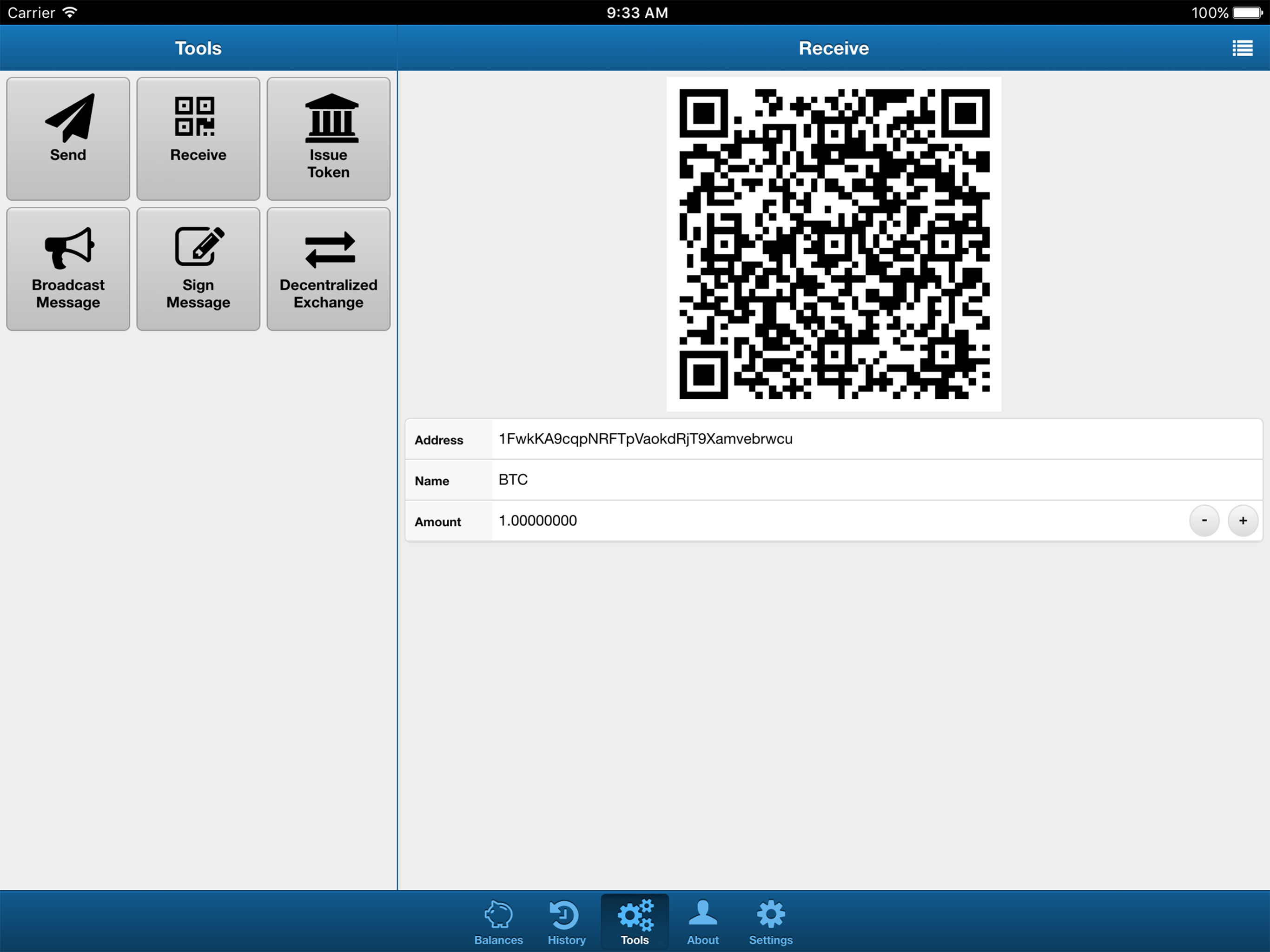Click the Tools panel title

pyautogui.click(x=198, y=48)
